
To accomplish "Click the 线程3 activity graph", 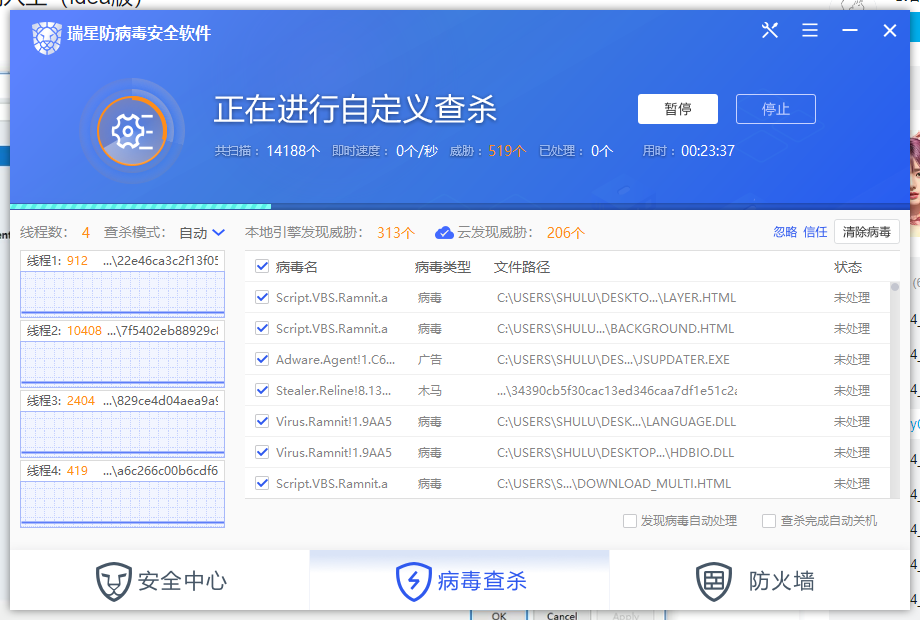I will pos(123,433).
